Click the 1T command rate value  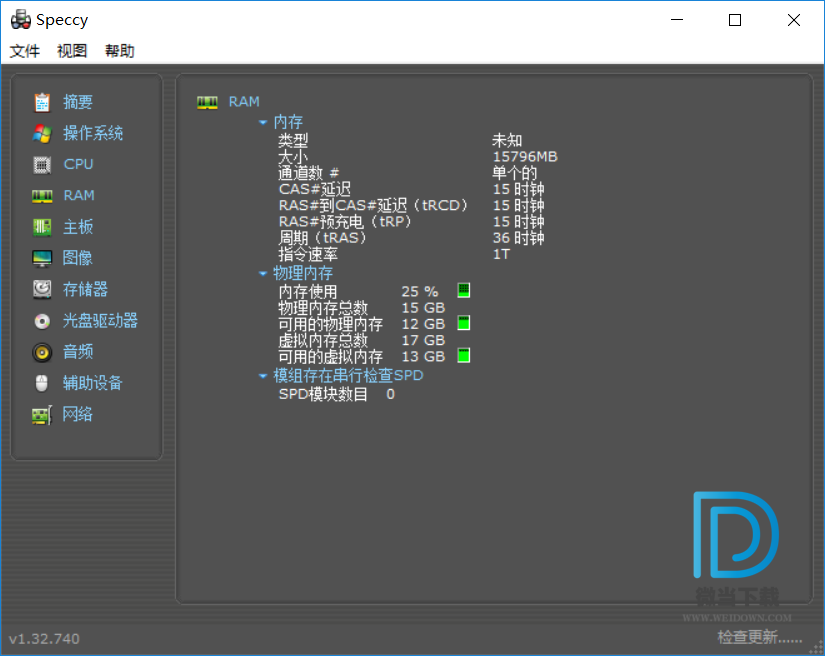click(x=501, y=255)
